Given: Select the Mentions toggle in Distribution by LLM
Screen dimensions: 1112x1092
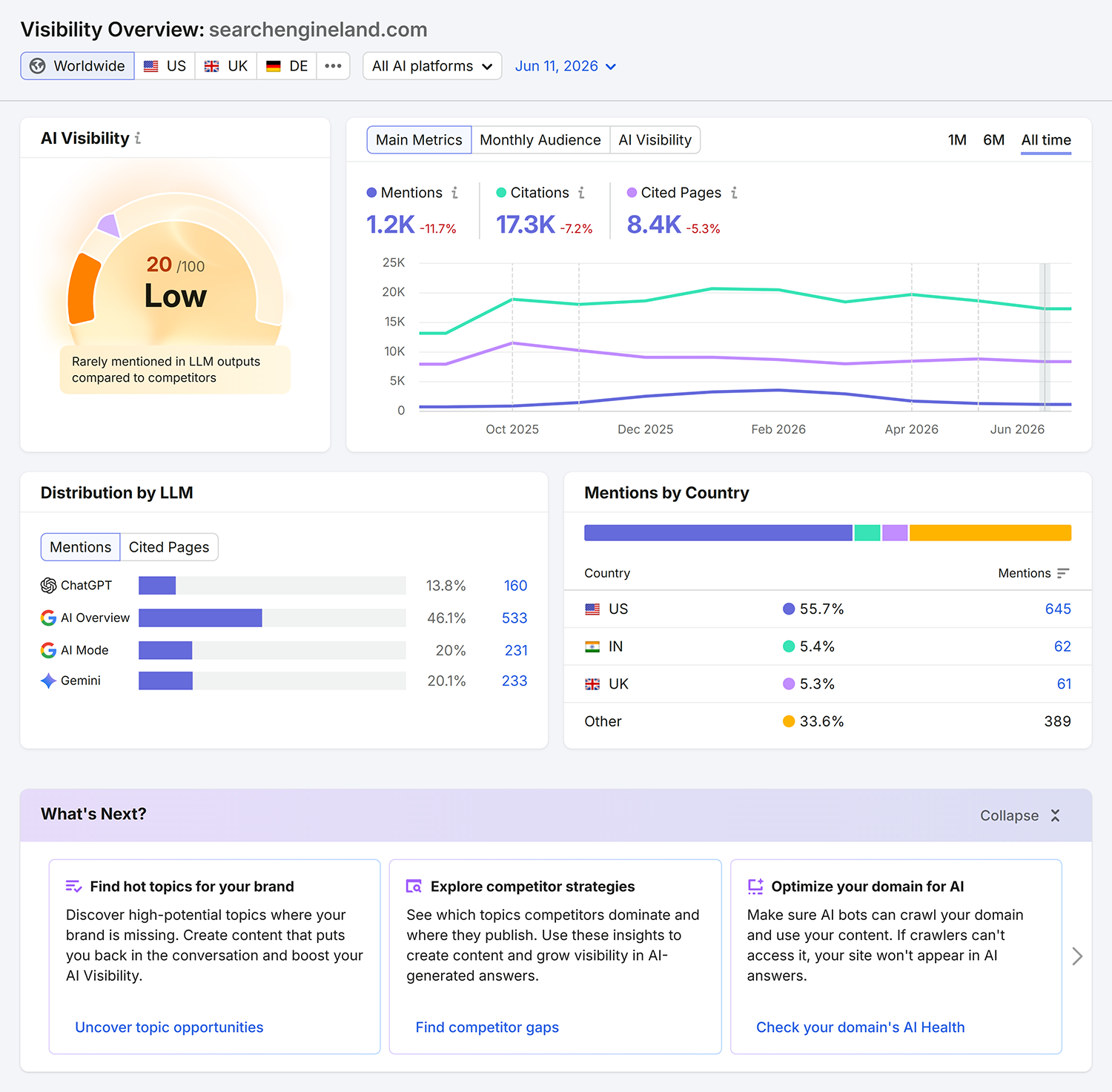Looking at the screenshot, I should pyautogui.click(x=80, y=547).
